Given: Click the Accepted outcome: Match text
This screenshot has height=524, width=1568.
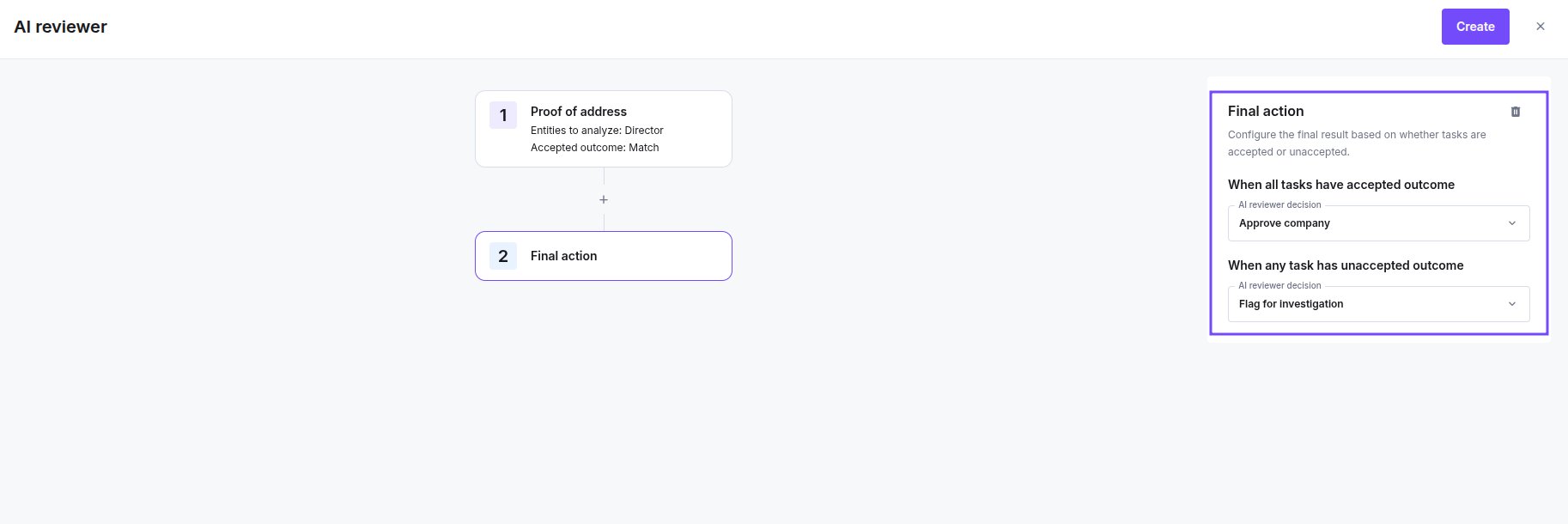Looking at the screenshot, I should click(x=595, y=148).
